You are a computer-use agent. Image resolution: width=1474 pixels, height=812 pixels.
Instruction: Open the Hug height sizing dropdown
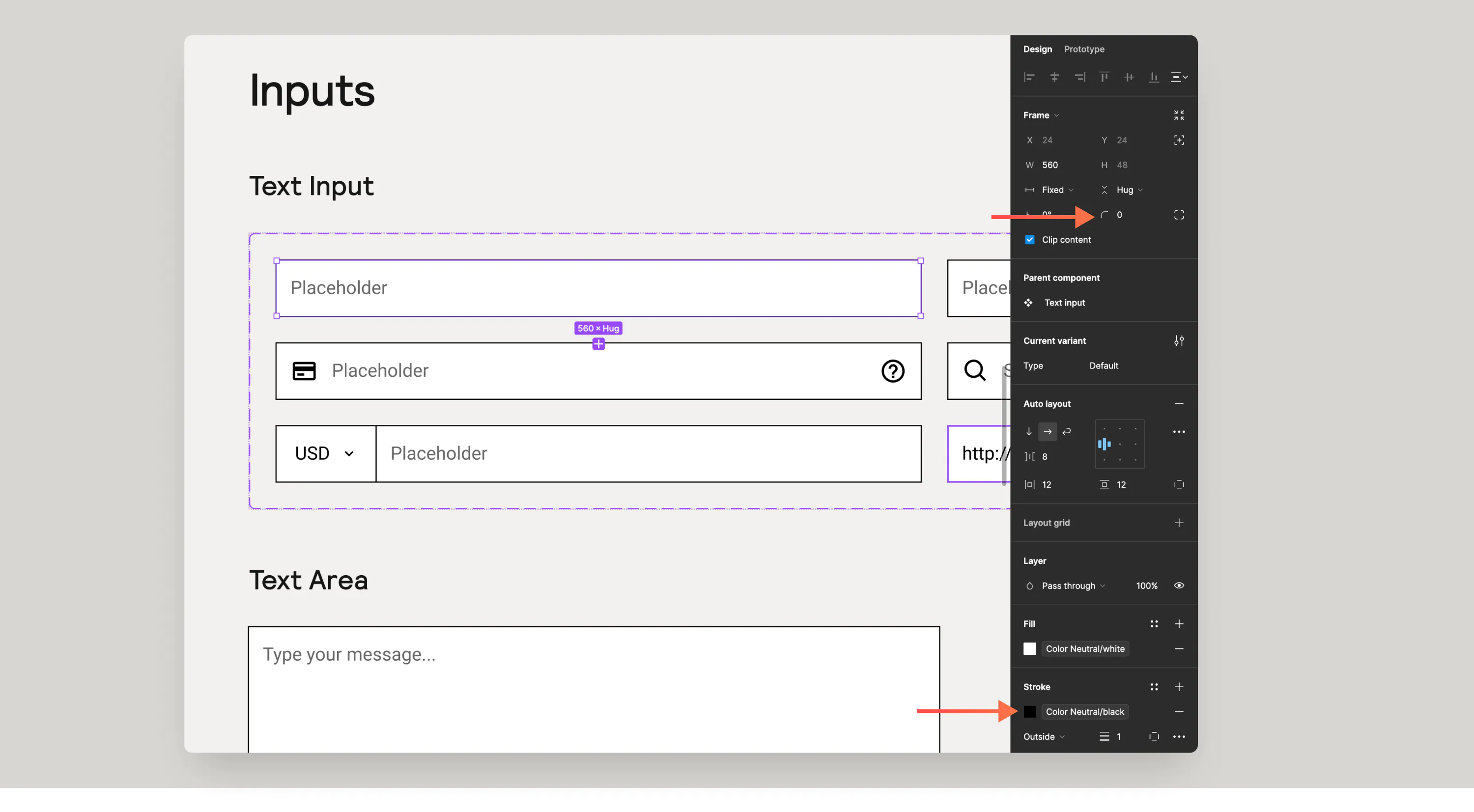coord(1129,190)
